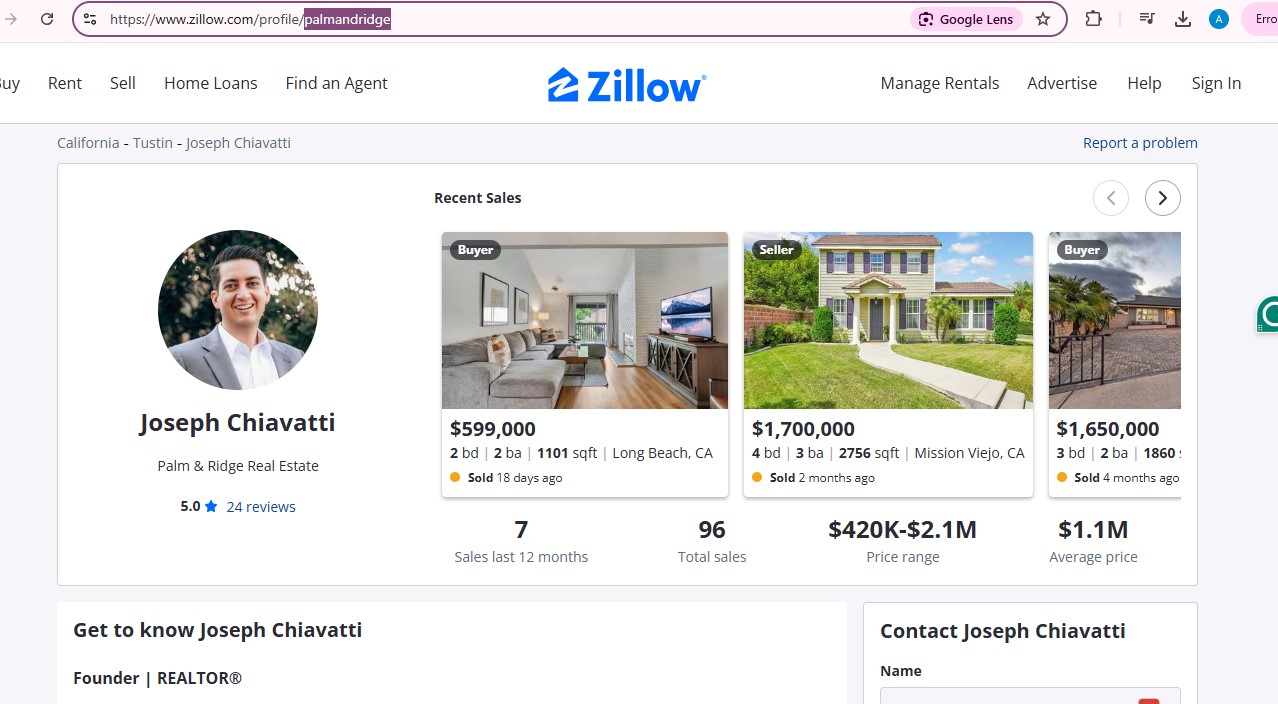This screenshot has height=704, width=1278.
Task: Search with Google Lens in address bar
Action: click(x=964, y=19)
